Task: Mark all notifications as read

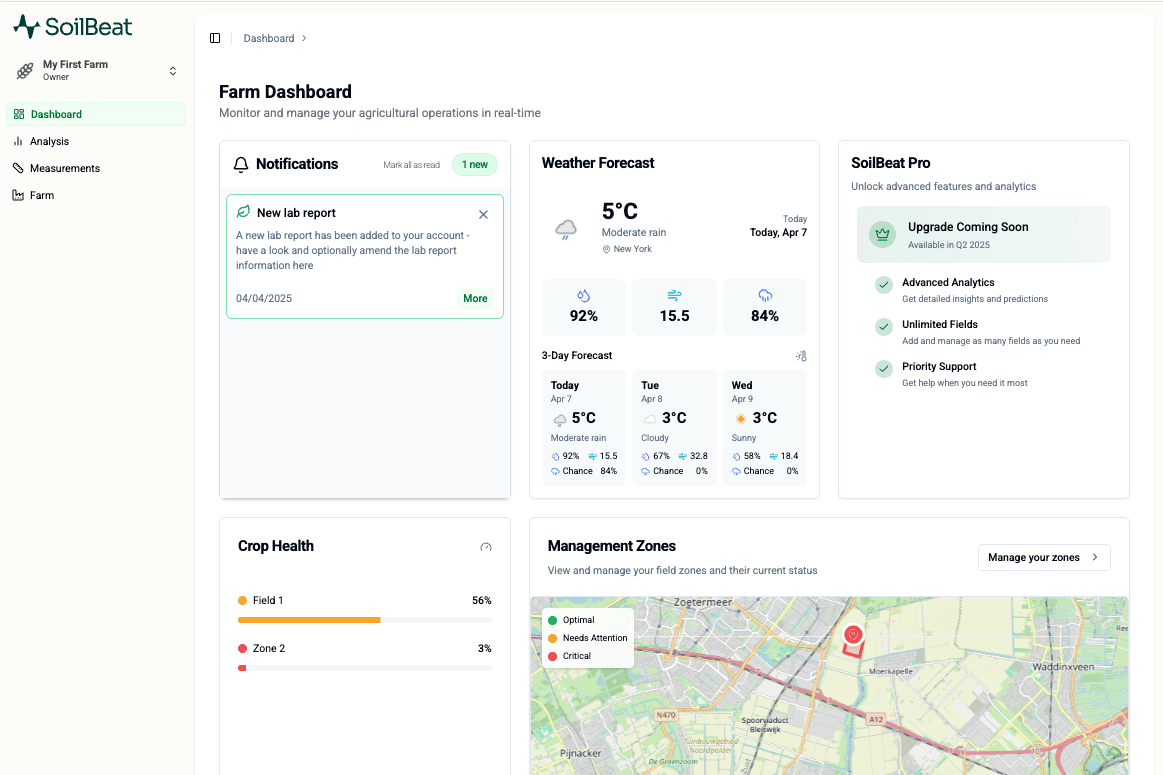Action: pyautogui.click(x=411, y=165)
